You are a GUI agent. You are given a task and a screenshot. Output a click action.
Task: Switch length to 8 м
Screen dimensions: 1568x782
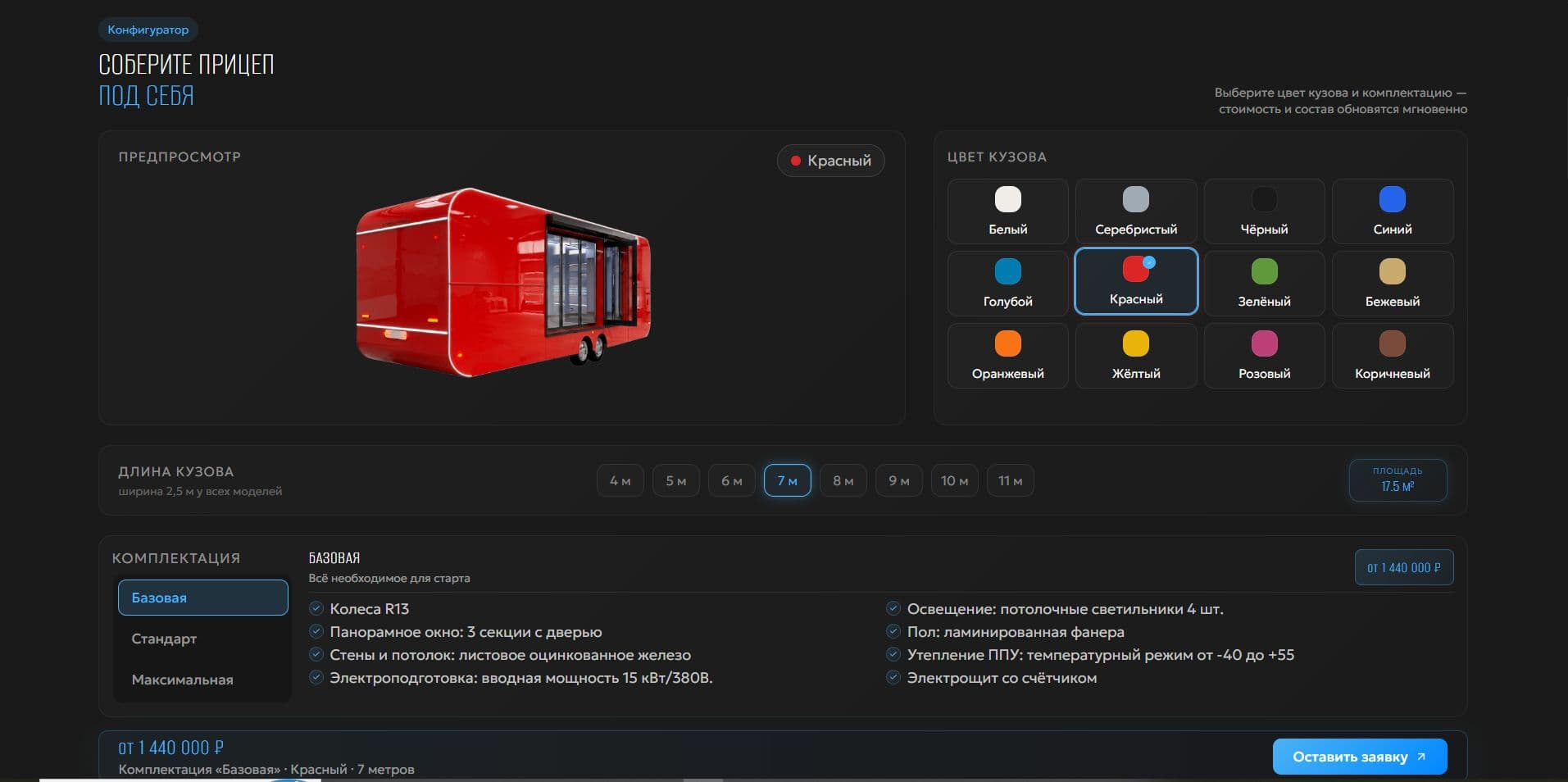pyautogui.click(x=843, y=480)
